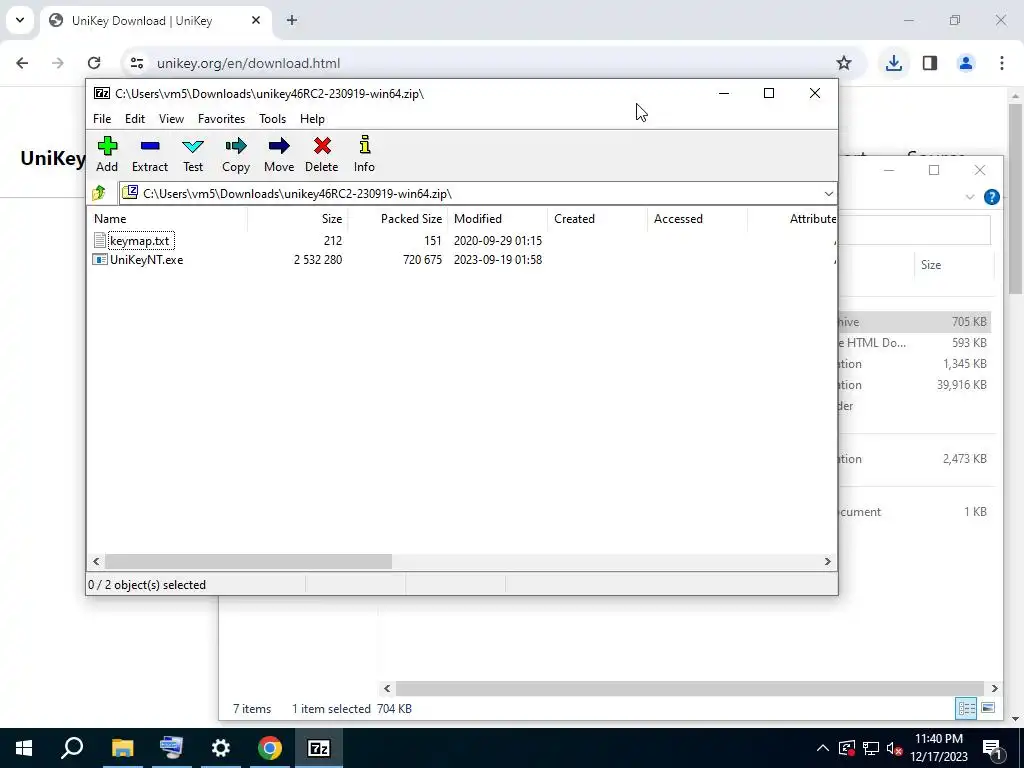Image resolution: width=1024 pixels, height=768 pixels.
Task: Sort by Accessed column header
Action: point(697,219)
